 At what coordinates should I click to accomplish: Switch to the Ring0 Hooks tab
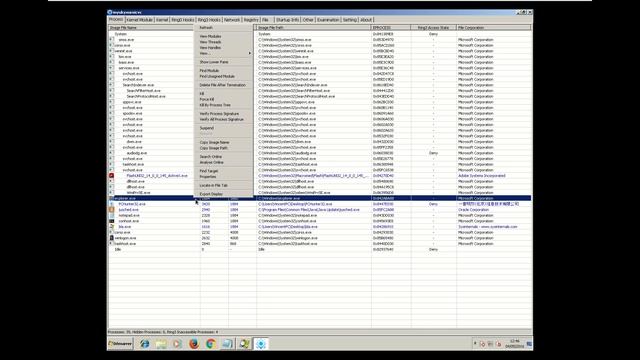tap(182, 20)
